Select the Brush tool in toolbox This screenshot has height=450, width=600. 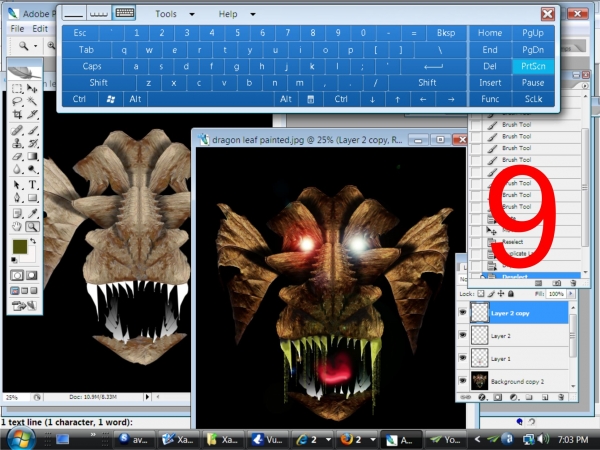[32, 130]
